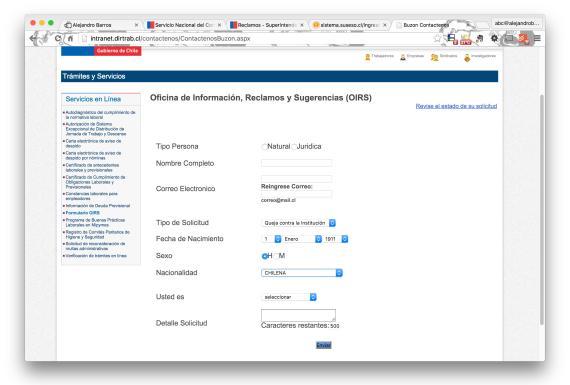Open the Información de Deuda Previsional link
The image size is (570, 385).
pos(97,206)
